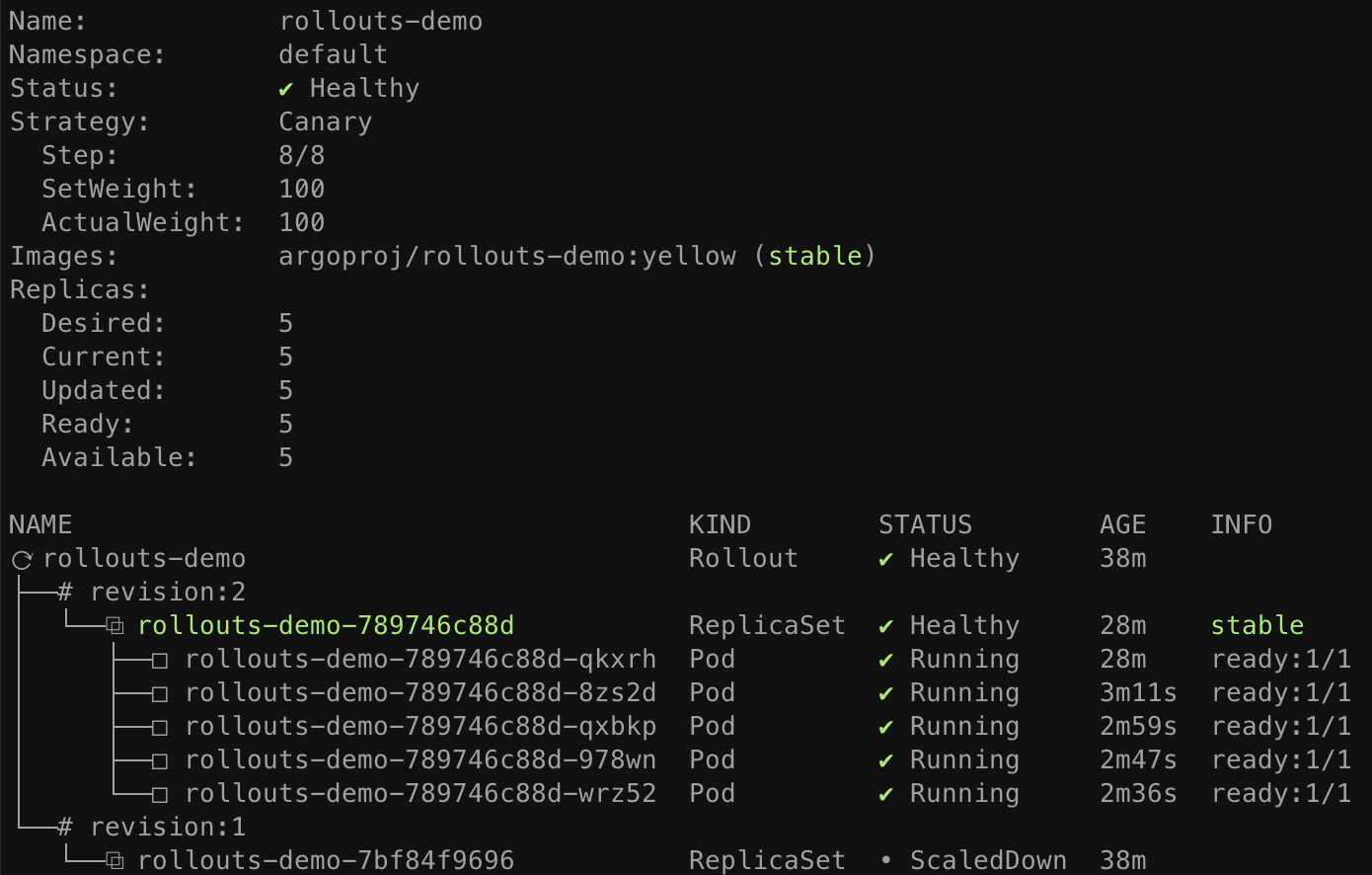Click the pod icon for pod ending 978wn
Viewport: 1372px width, 875px height.
click(x=160, y=760)
